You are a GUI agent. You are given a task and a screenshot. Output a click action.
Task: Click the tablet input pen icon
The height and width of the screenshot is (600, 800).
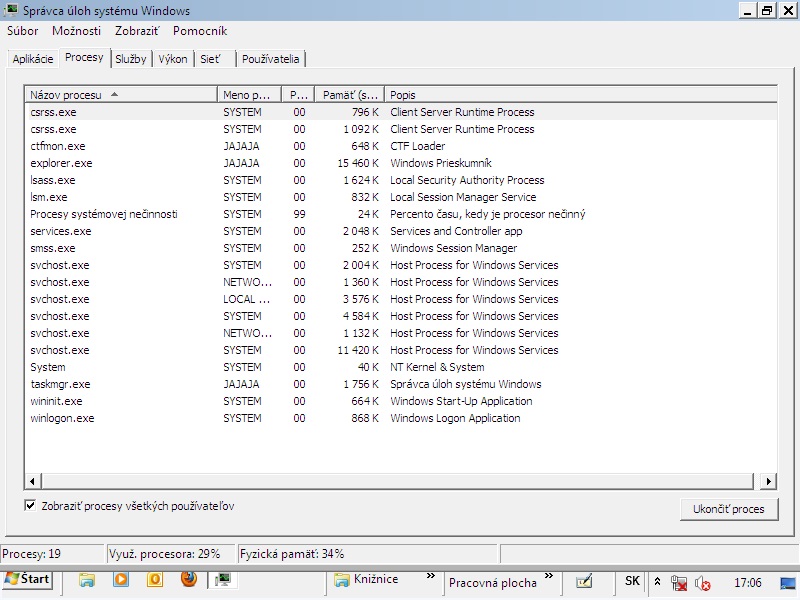tap(584, 581)
